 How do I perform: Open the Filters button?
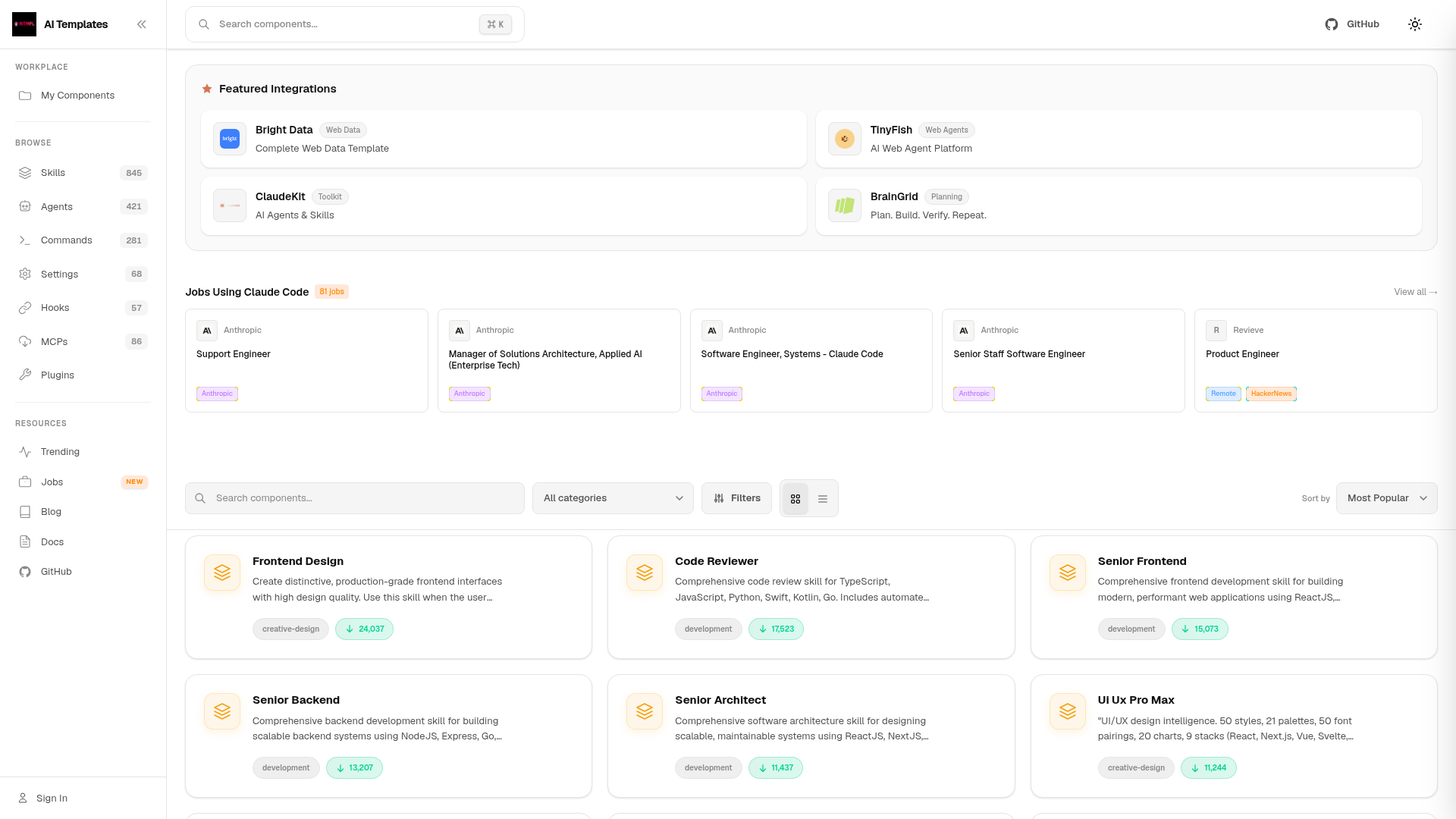(736, 498)
